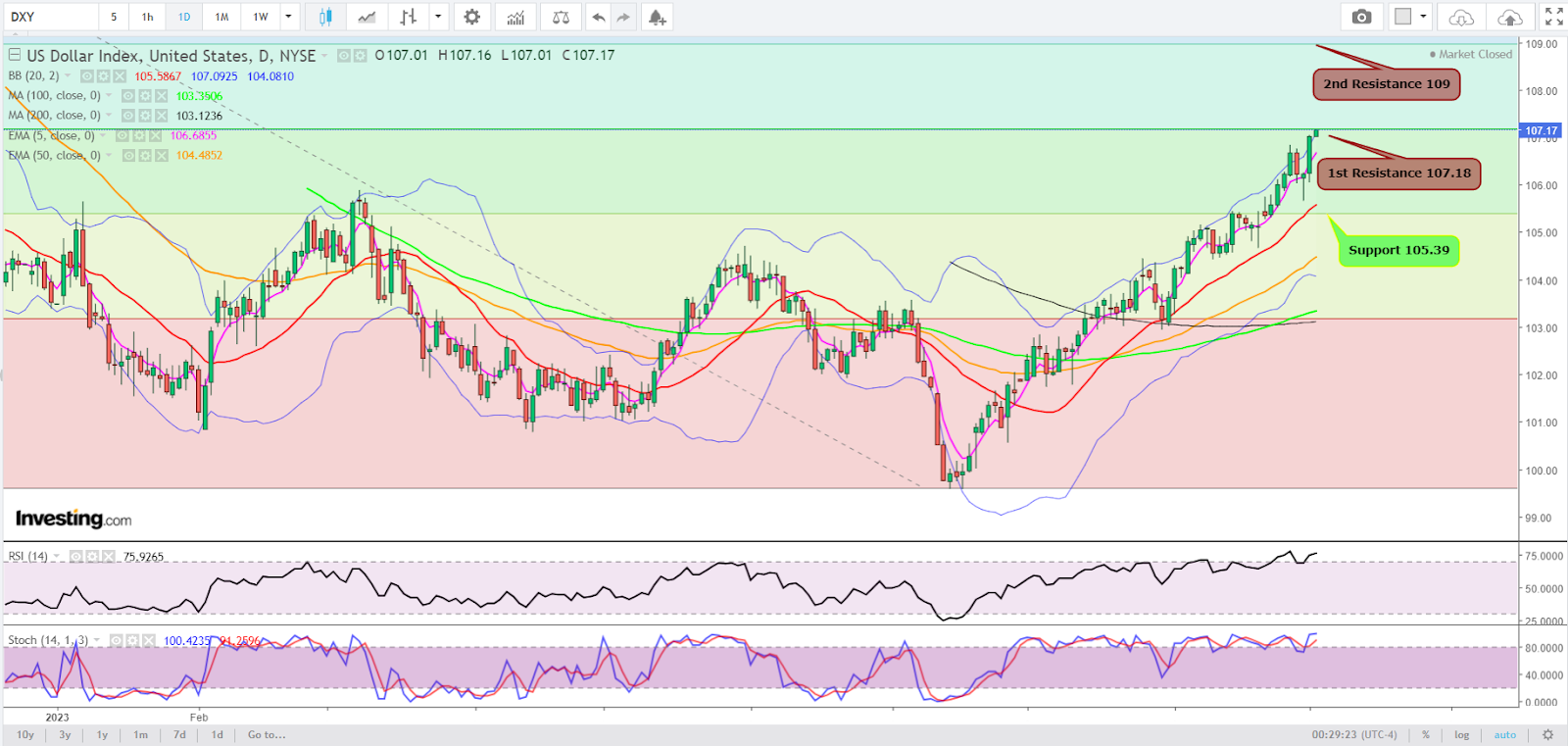1568x746 pixels.
Task: Hide the EMA (5, close, 0) line
Action: tap(122, 135)
